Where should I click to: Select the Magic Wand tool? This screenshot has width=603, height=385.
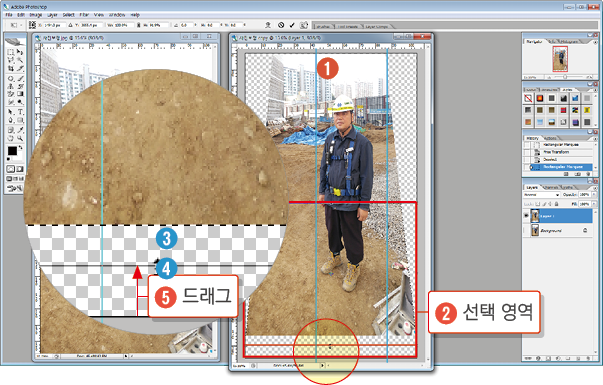(x=20, y=60)
